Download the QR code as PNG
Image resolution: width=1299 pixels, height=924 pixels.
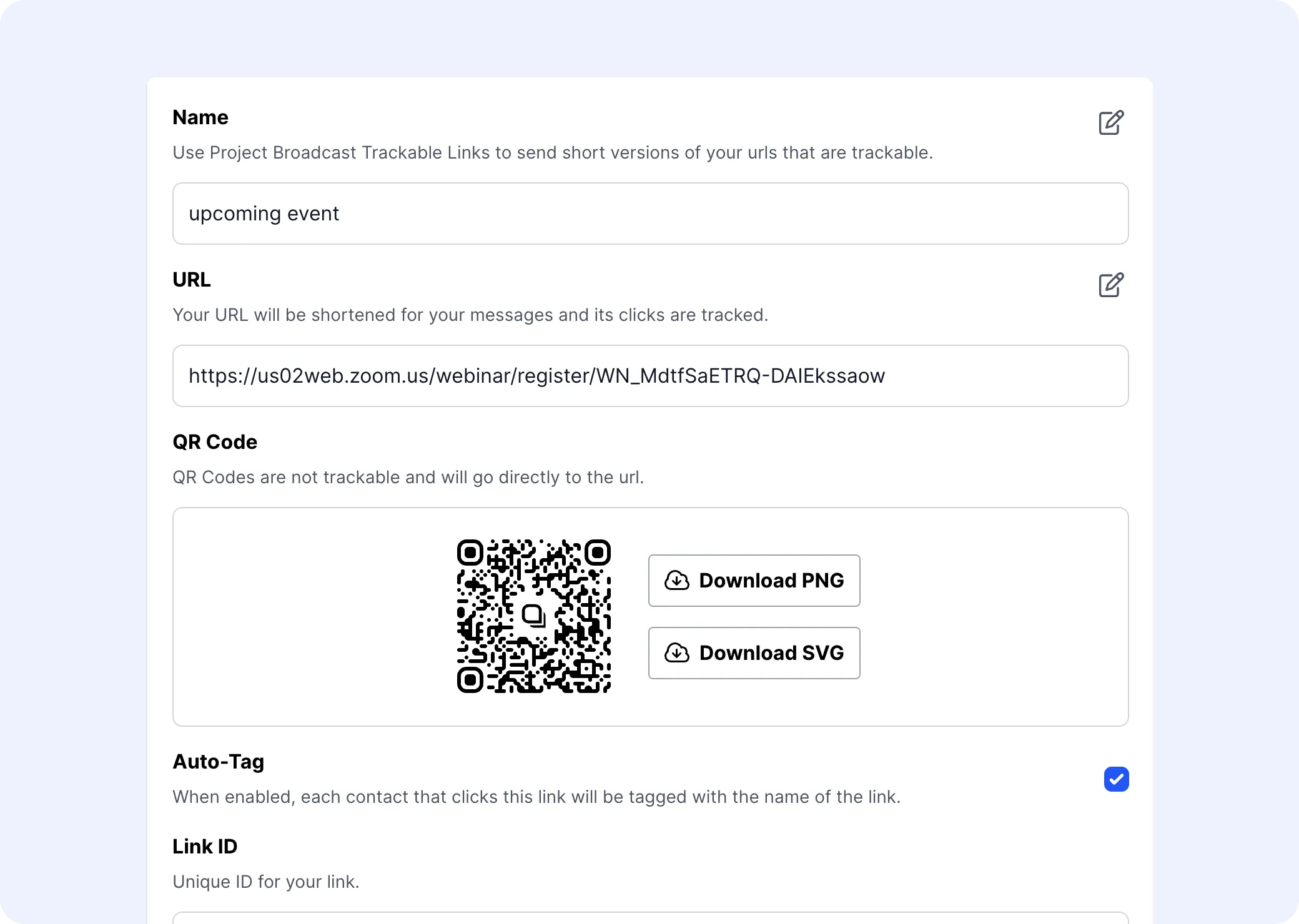754,581
